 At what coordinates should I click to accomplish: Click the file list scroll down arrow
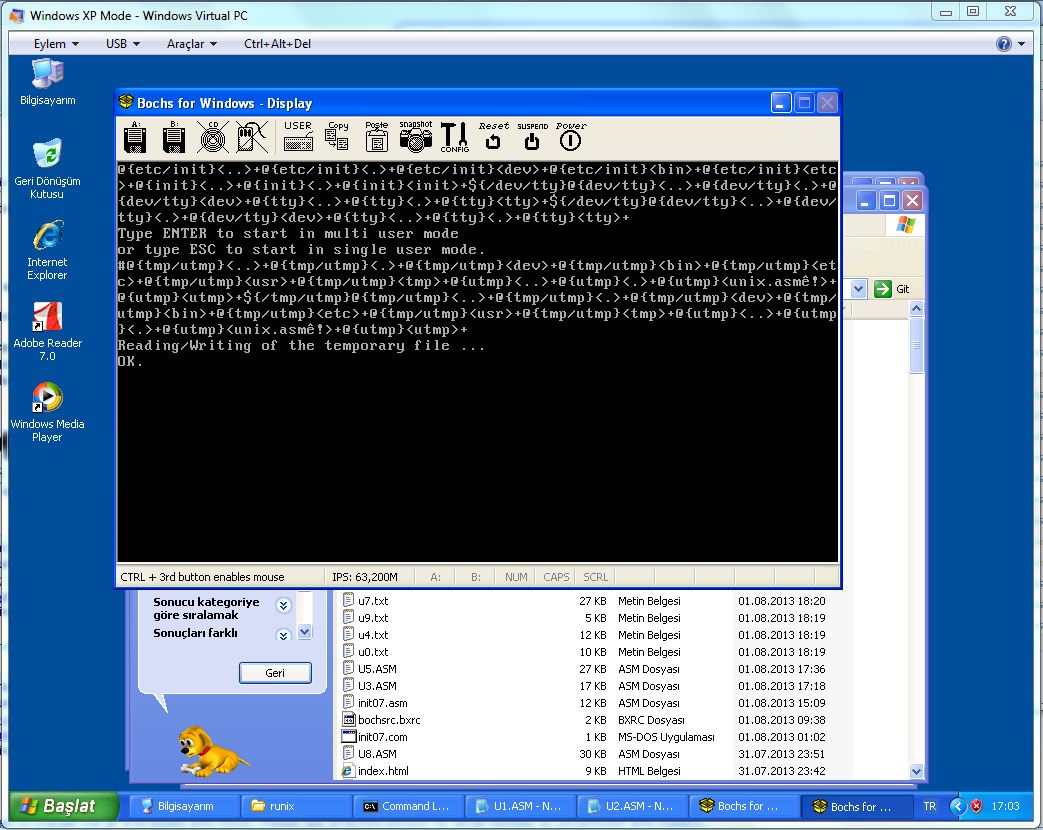pyautogui.click(x=917, y=771)
